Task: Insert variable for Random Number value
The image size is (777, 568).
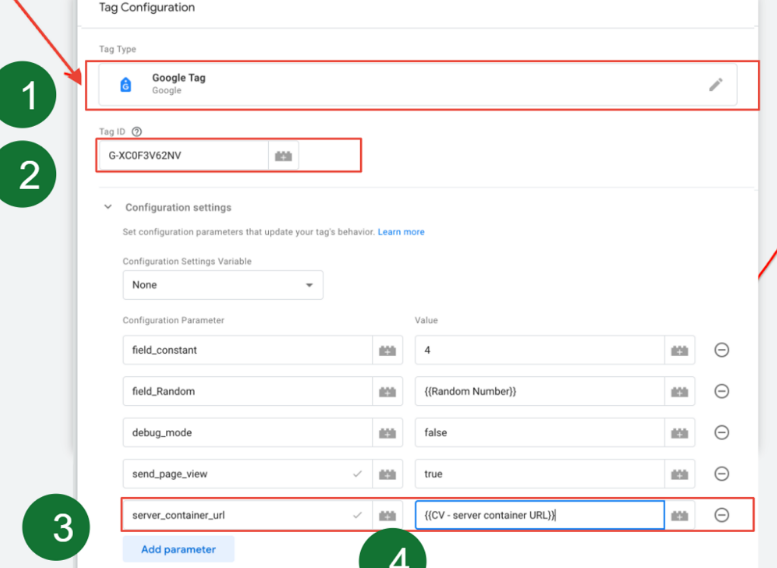Action: click(679, 391)
